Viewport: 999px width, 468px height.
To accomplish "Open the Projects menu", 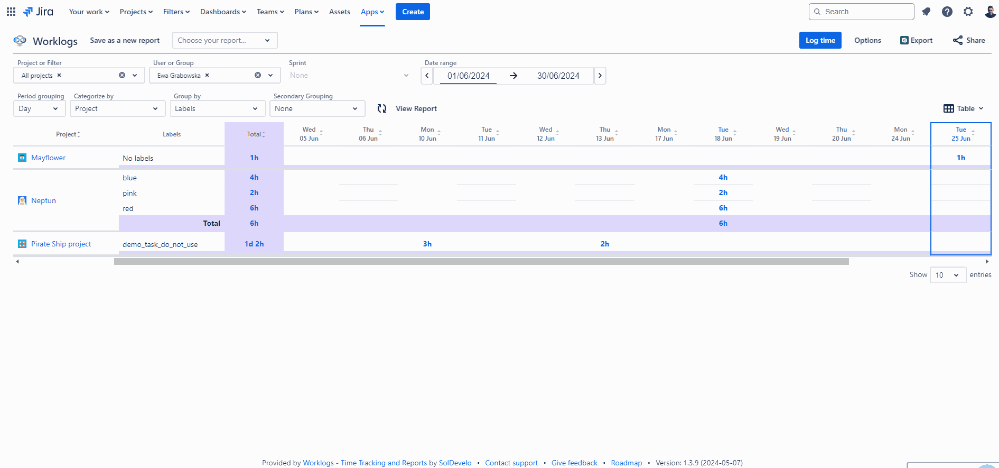I will 136,12.
